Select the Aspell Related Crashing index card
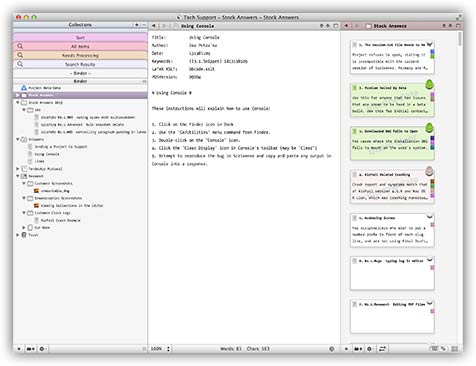The image size is (476, 366). [x=392, y=186]
